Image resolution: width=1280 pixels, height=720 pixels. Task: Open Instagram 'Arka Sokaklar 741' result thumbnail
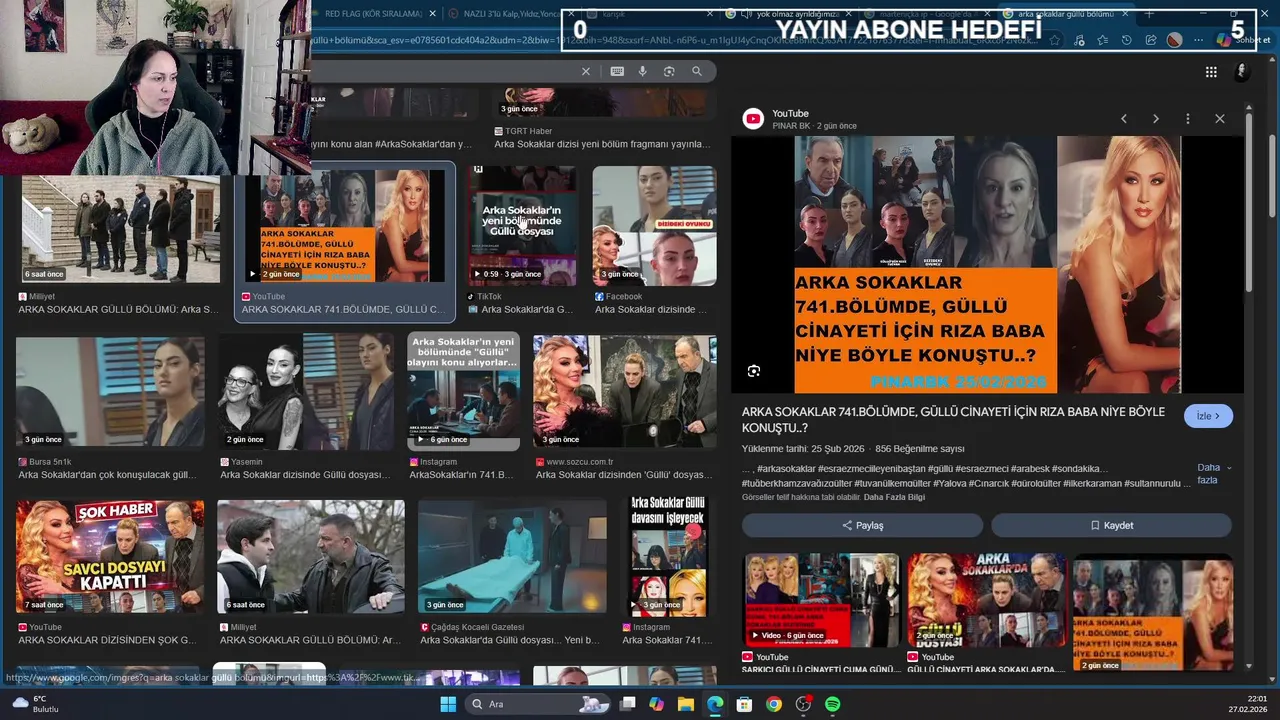[669, 556]
